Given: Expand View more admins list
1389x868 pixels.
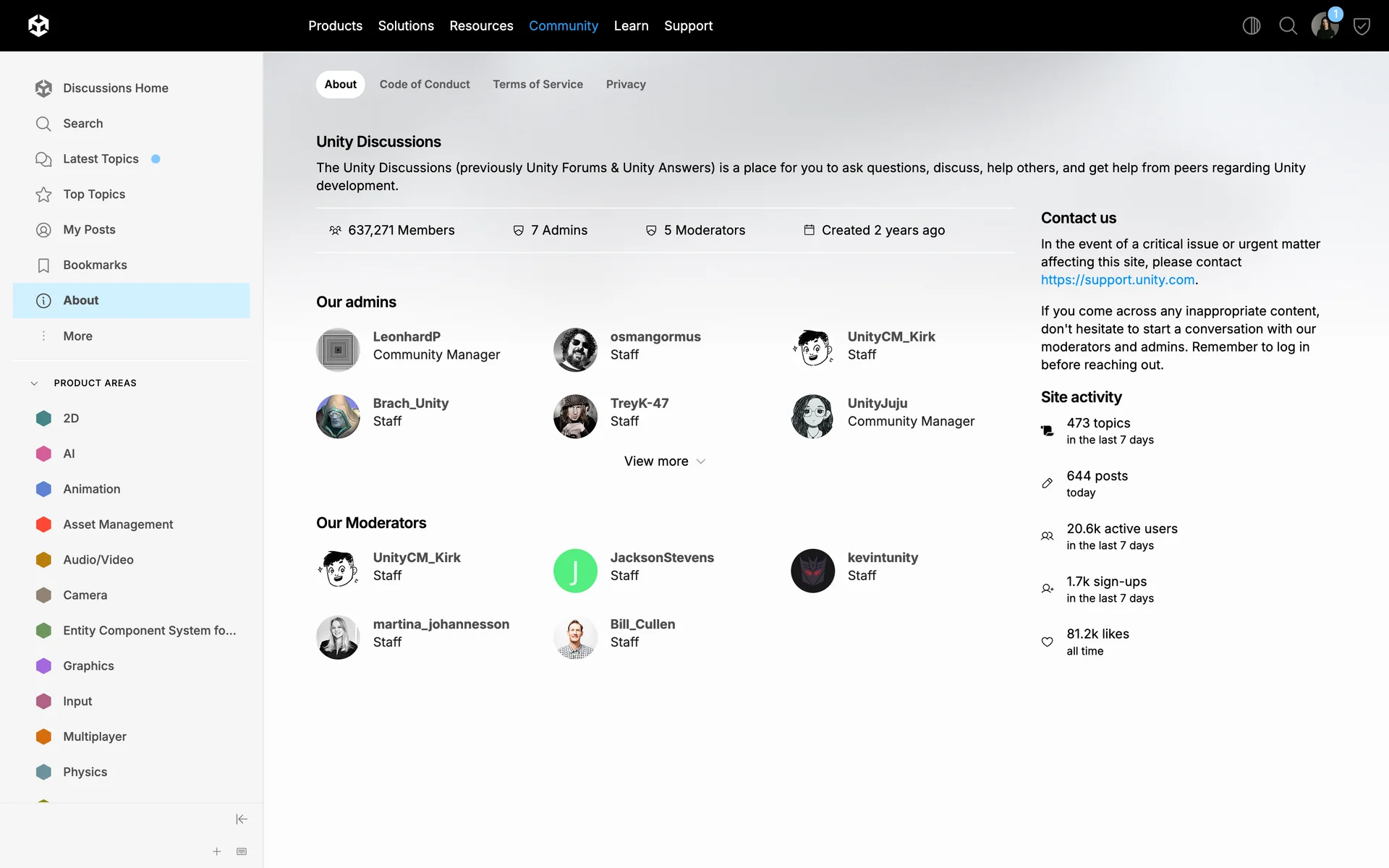Looking at the screenshot, I should point(664,461).
